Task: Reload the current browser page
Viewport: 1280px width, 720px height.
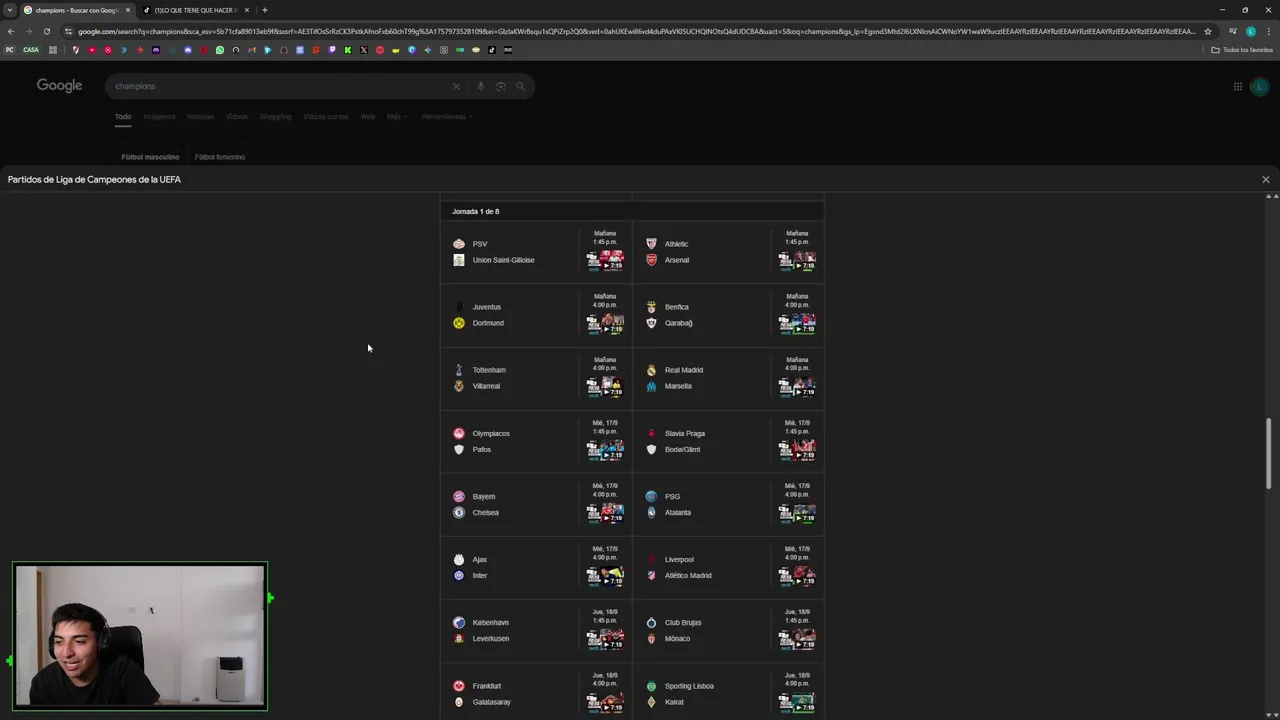Action: 46,31
